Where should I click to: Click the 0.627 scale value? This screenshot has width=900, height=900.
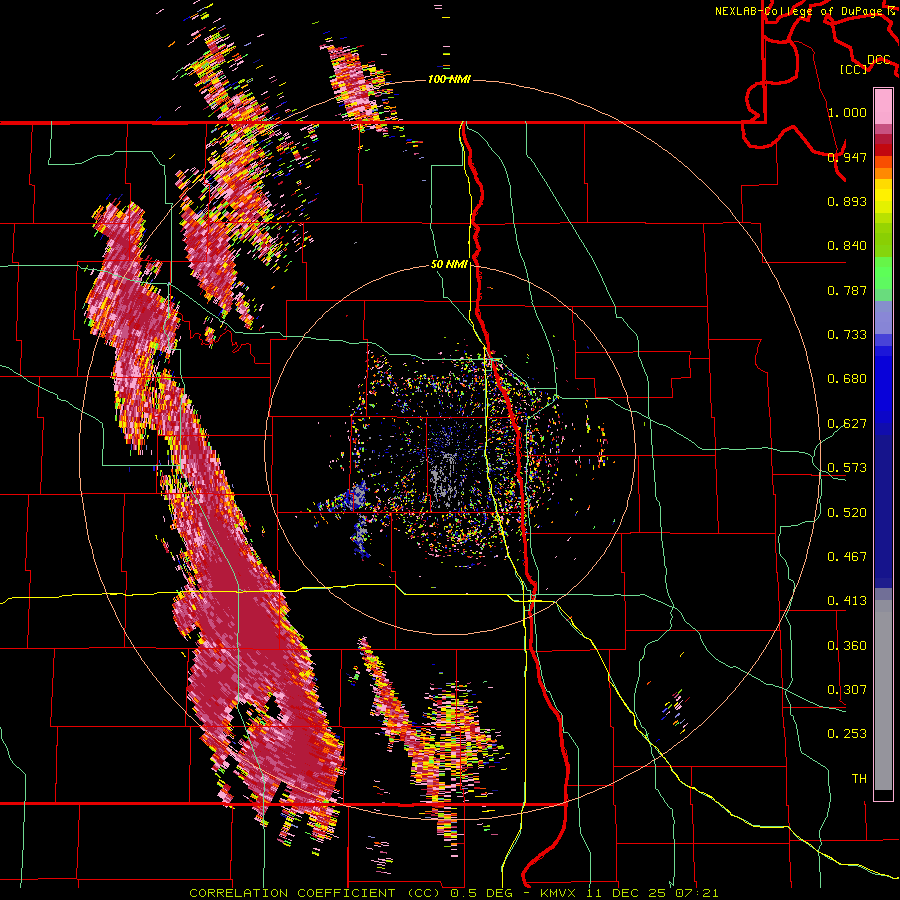[847, 424]
